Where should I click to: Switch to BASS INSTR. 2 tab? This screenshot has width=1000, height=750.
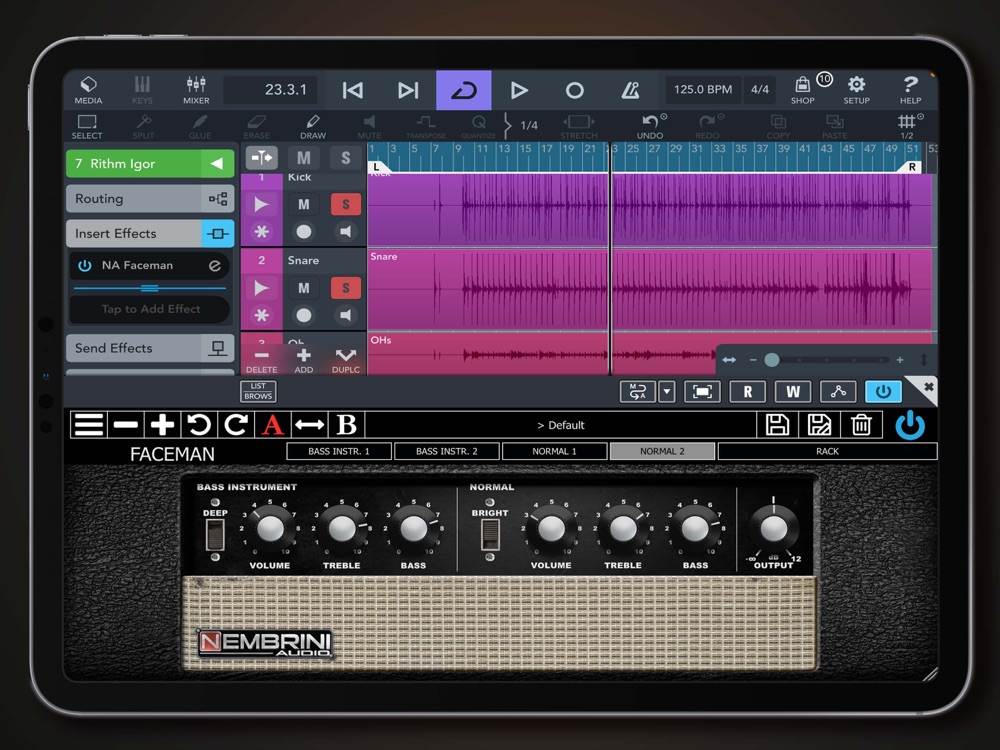pyautogui.click(x=446, y=451)
